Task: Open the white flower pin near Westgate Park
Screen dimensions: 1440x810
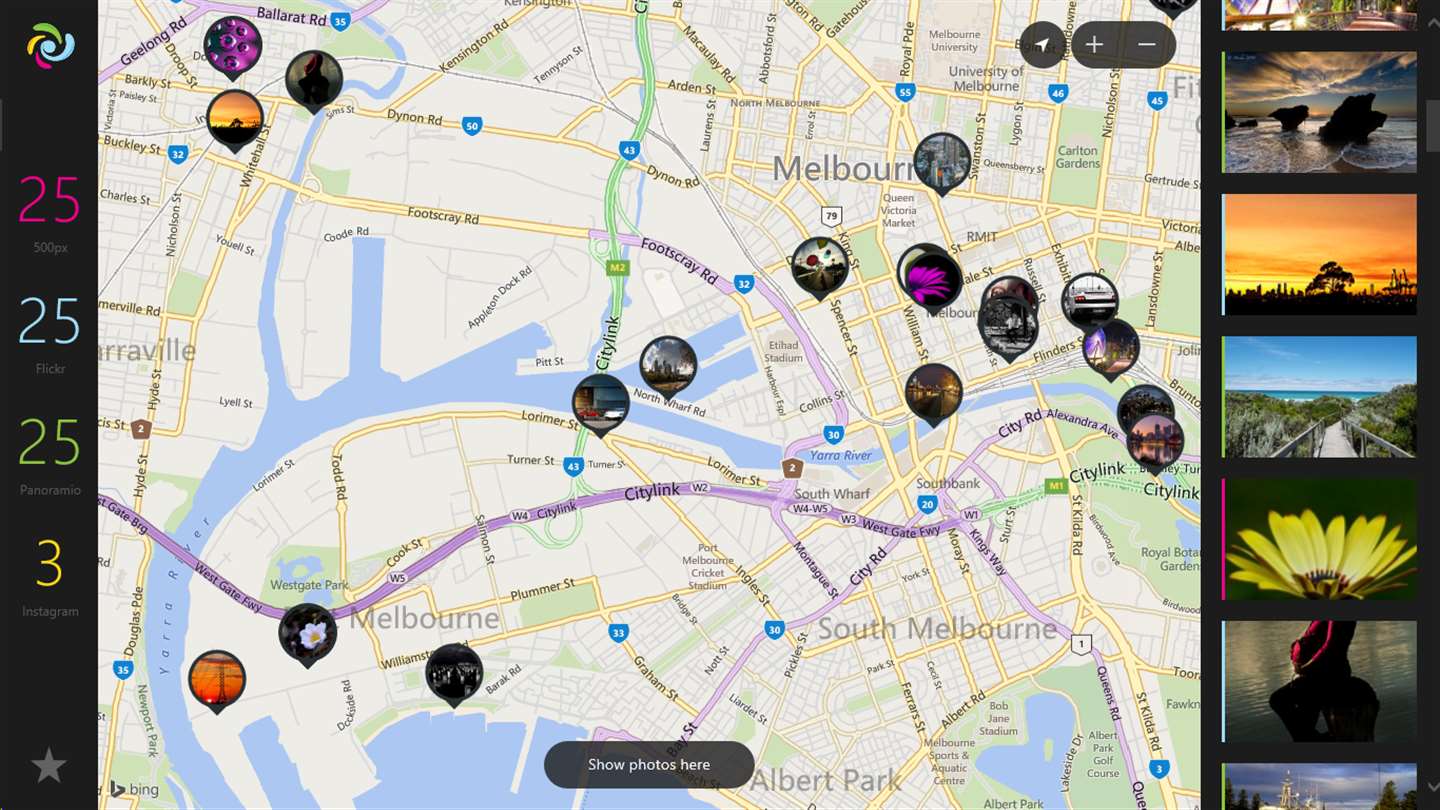Action: (308, 635)
